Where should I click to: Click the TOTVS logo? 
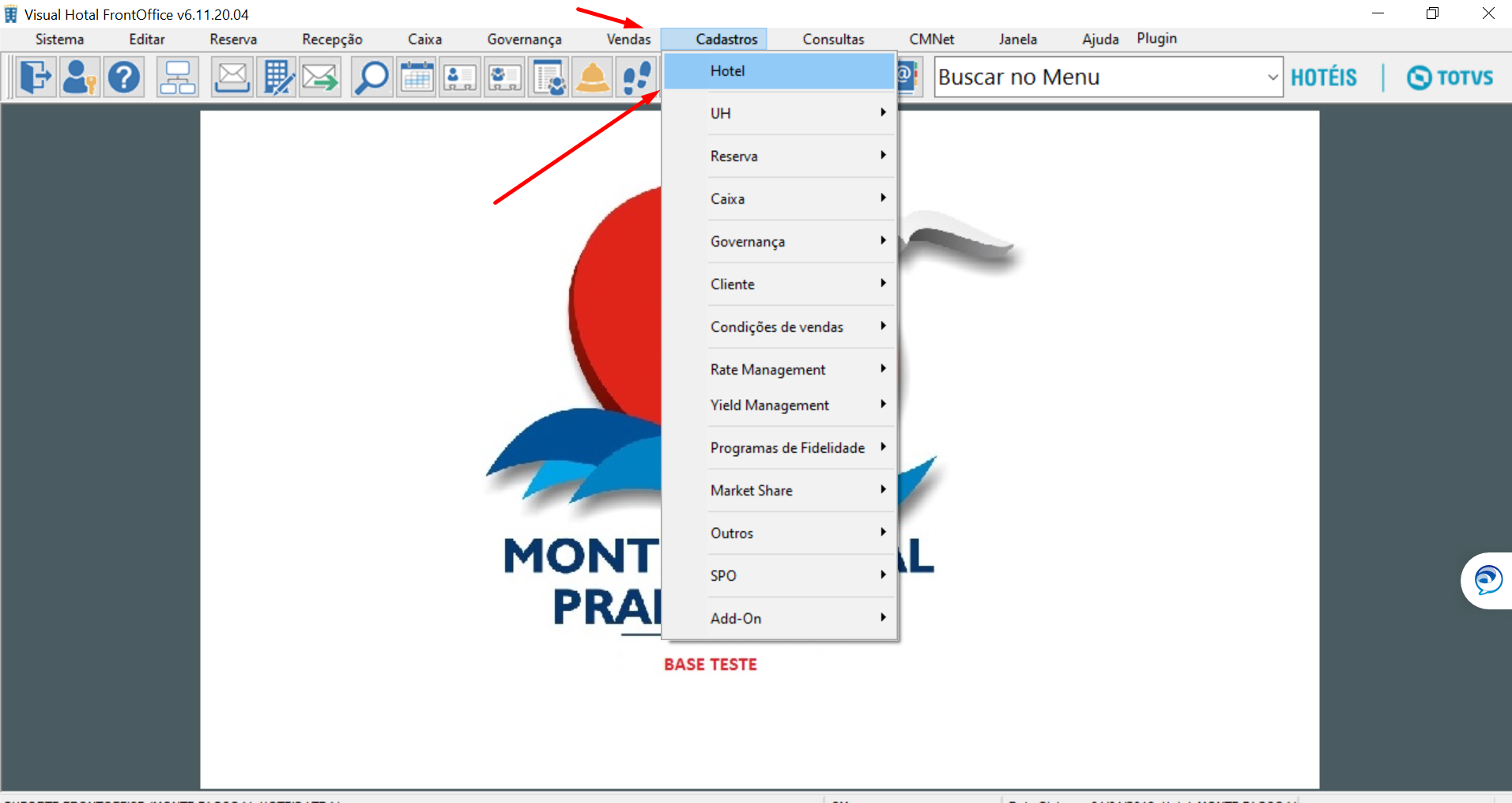(x=1450, y=77)
